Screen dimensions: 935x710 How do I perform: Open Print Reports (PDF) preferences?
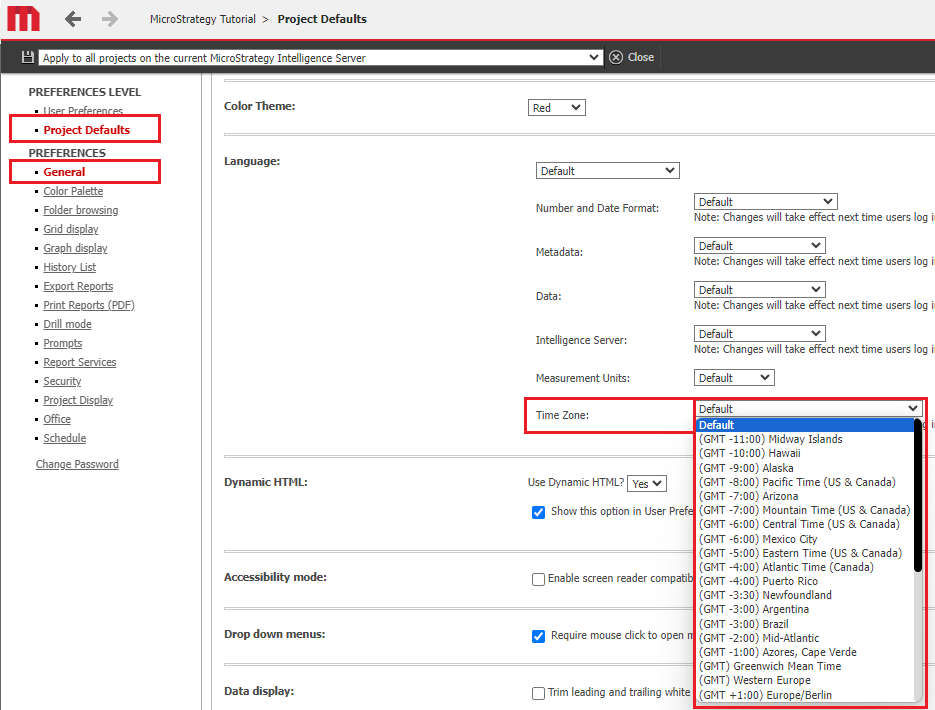click(89, 305)
